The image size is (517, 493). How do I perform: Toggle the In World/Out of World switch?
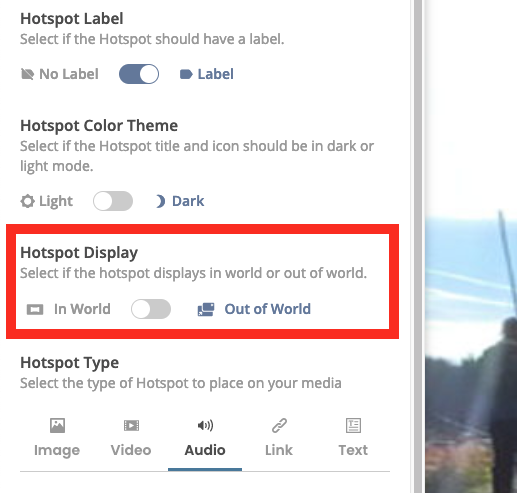coord(151,309)
